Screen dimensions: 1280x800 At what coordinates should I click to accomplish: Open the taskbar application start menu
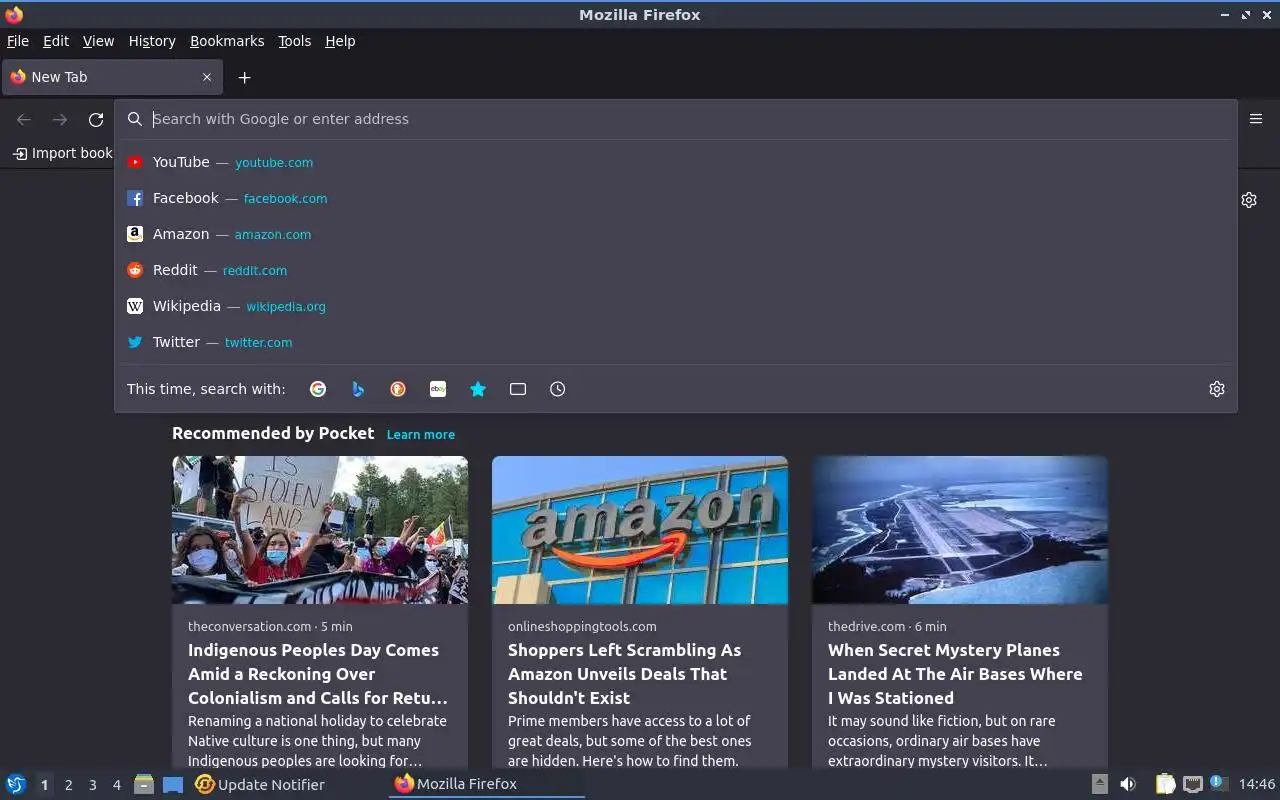(16, 784)
